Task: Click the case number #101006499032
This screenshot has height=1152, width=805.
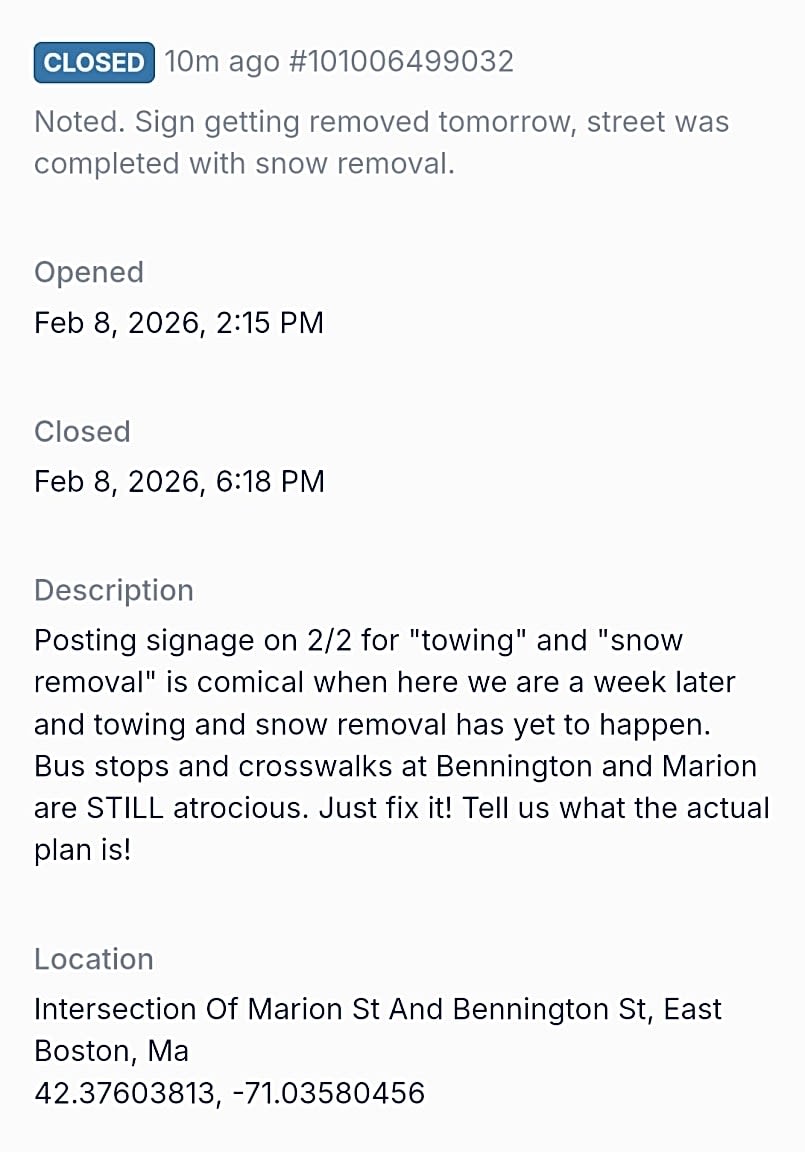Action: 400,62
